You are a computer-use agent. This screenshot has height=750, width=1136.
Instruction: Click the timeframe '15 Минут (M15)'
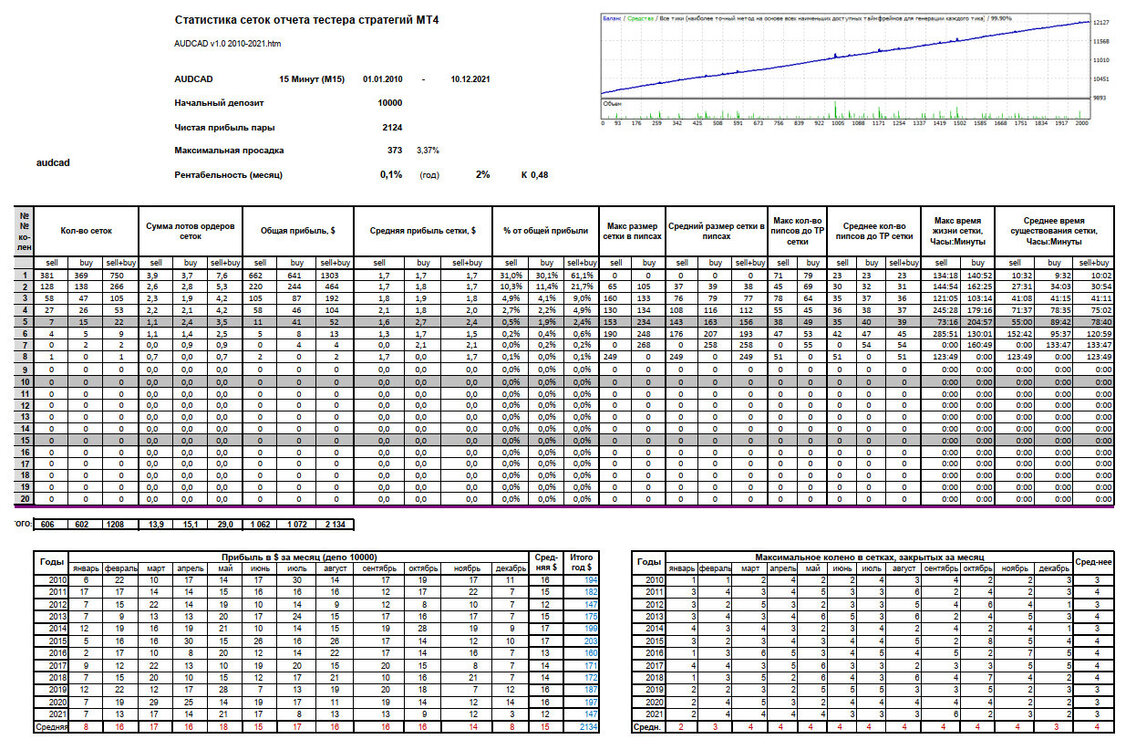tap(312, 79)
